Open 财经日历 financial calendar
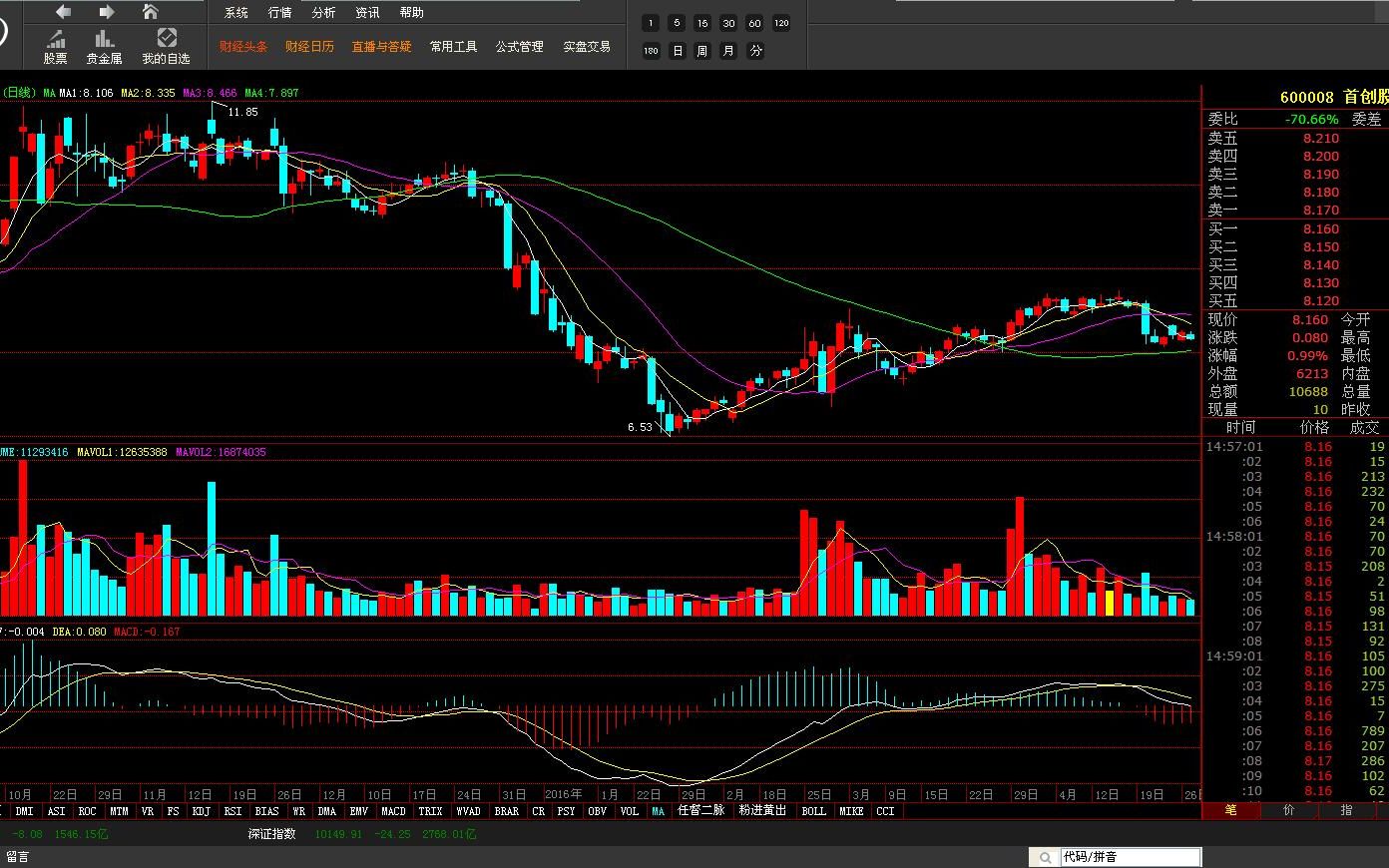 (309, 47)
